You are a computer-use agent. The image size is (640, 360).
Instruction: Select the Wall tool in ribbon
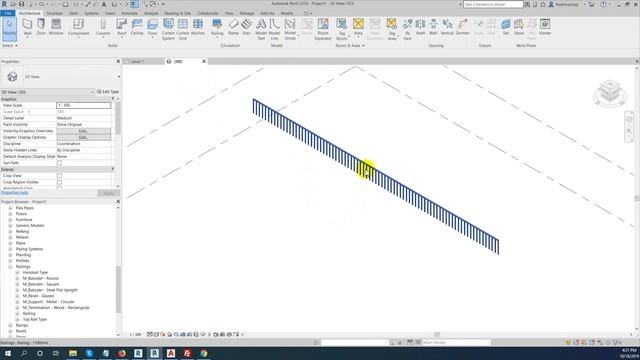[x=27, y=27]
